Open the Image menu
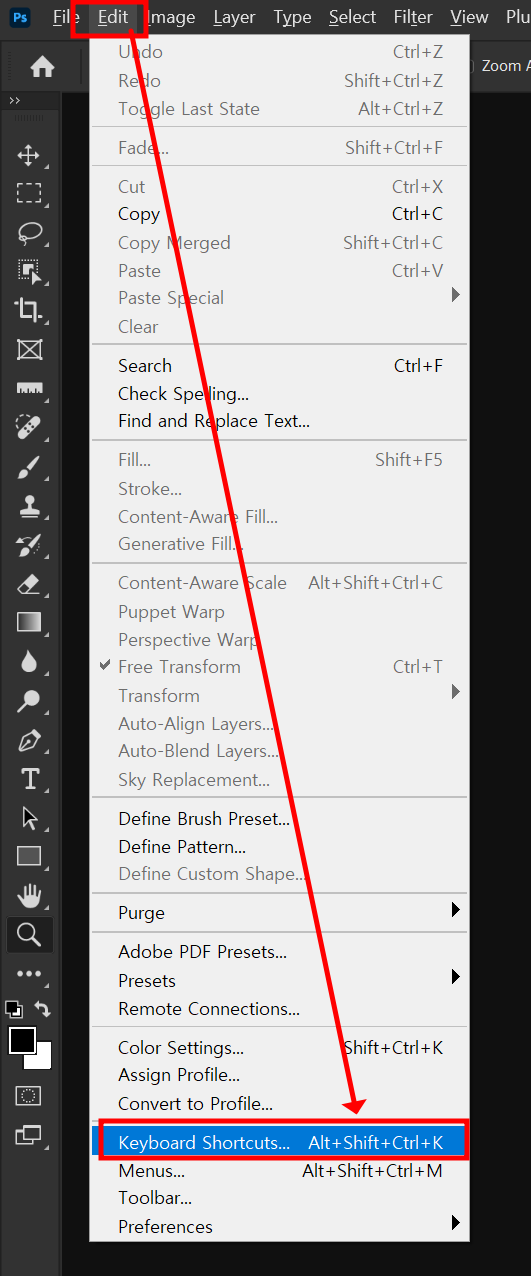Image resolution: width=531 pixels, height=1276 pixels. [x=171, y=17]
